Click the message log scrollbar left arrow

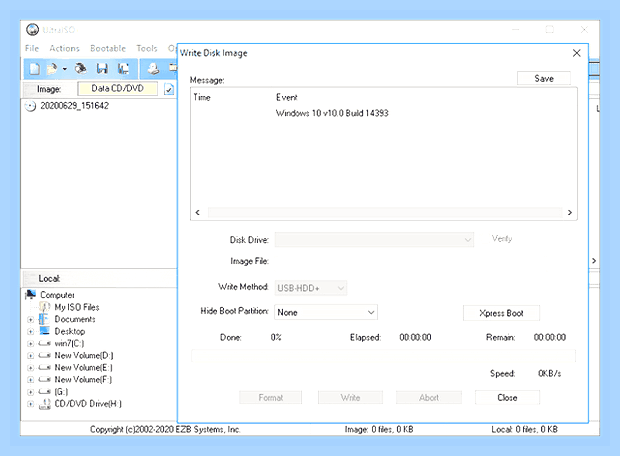coord(198,212)
